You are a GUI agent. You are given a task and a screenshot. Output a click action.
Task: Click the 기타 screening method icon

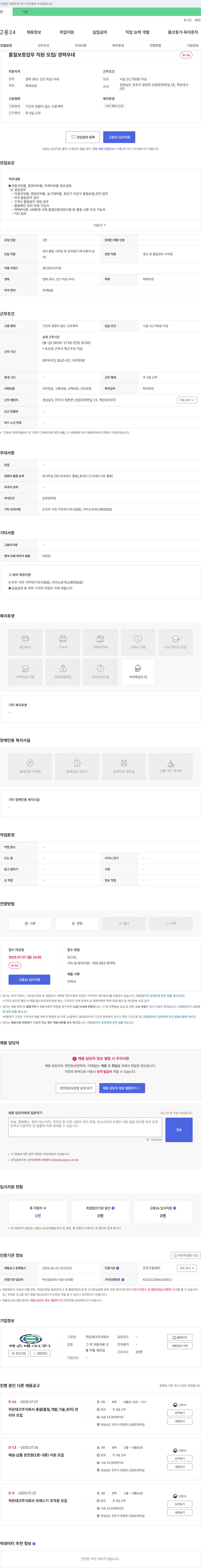(171, 923)
